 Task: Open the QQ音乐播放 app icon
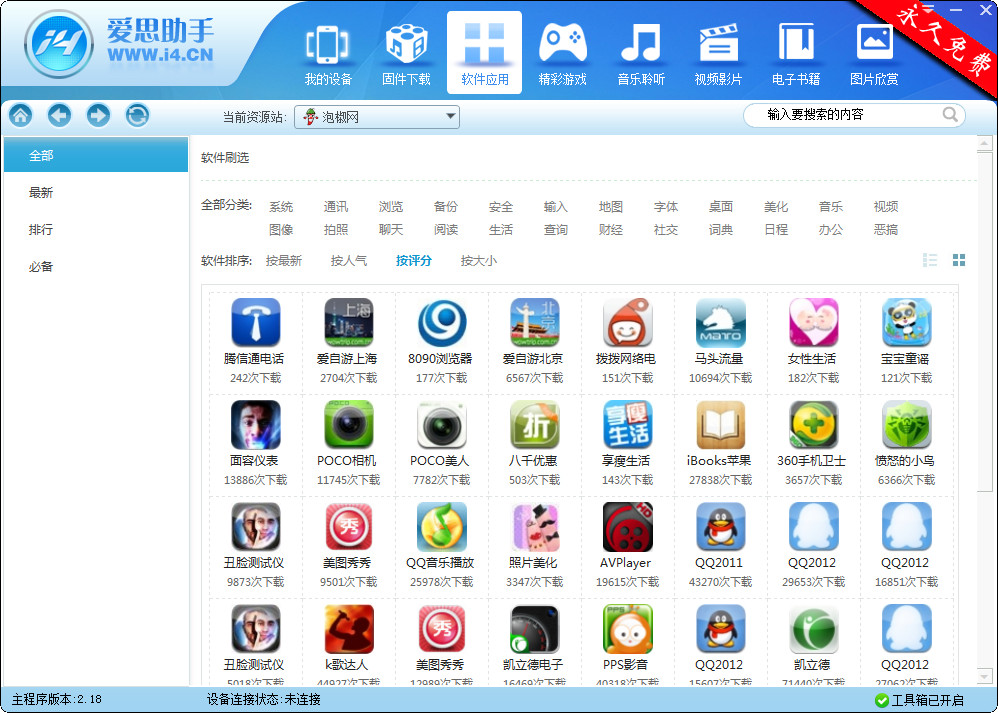coord(442,526)
